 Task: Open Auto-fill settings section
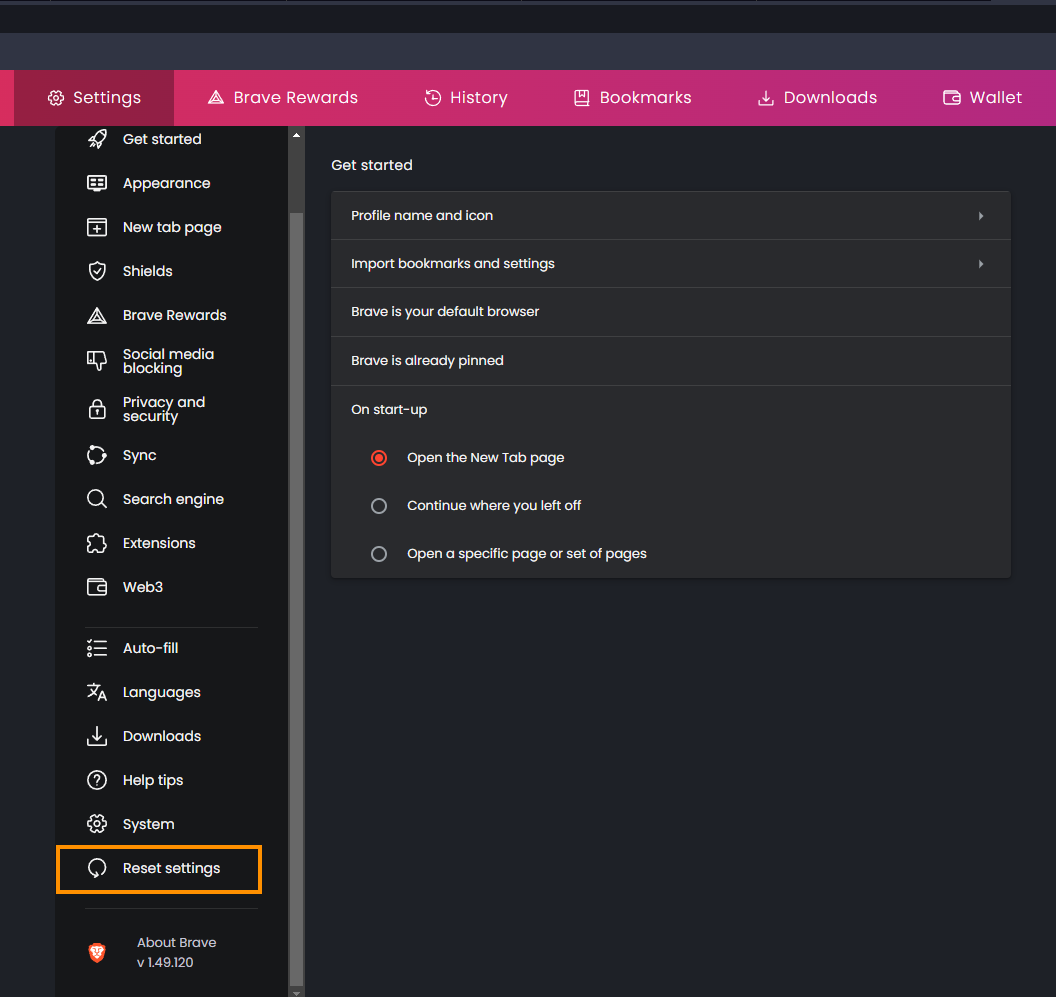[x=150, y=648]
